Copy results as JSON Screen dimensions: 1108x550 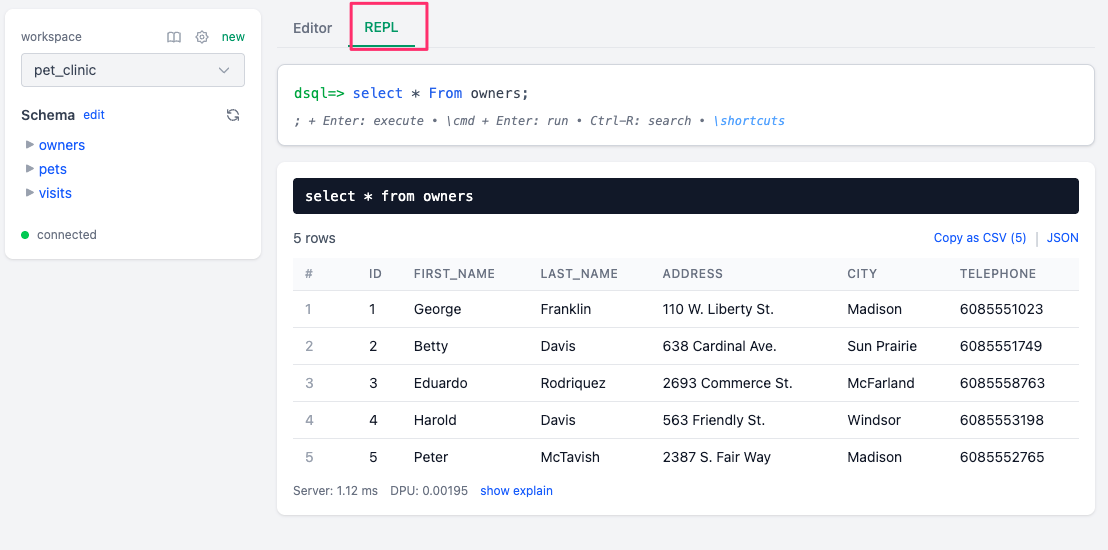click(1062, 238)
